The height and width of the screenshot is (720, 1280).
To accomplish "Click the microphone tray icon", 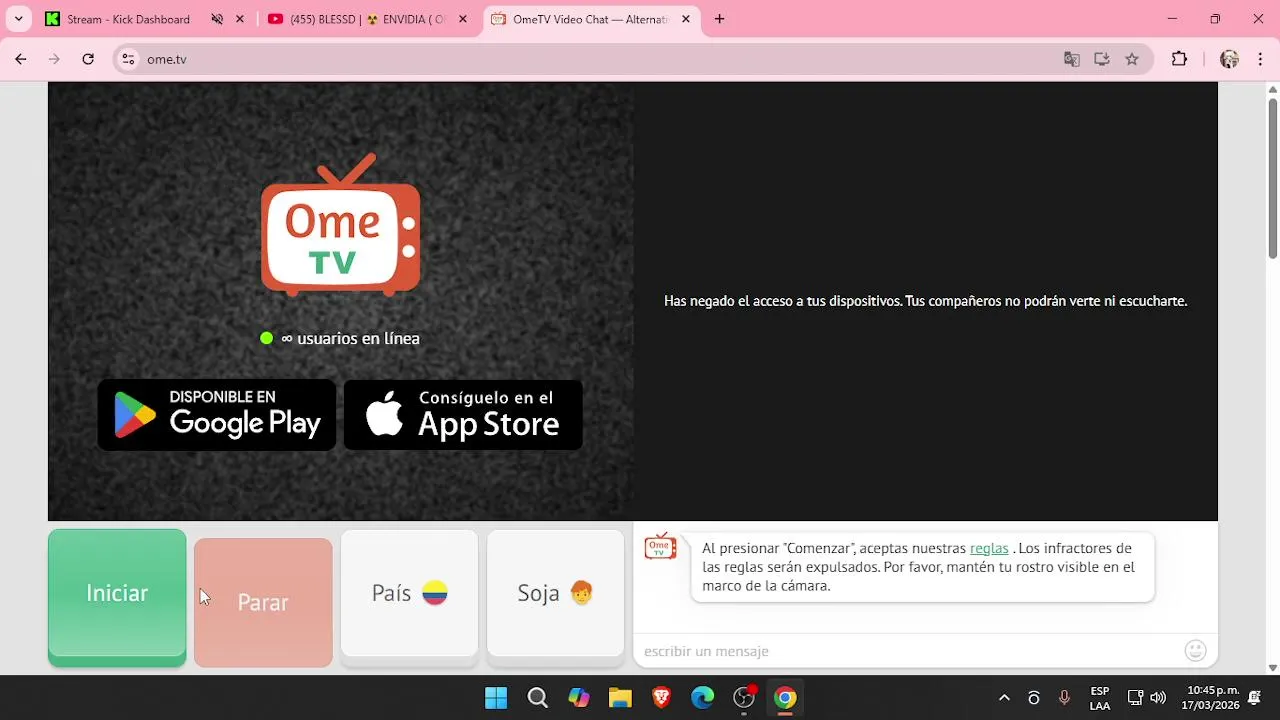I will (1065, 698).
